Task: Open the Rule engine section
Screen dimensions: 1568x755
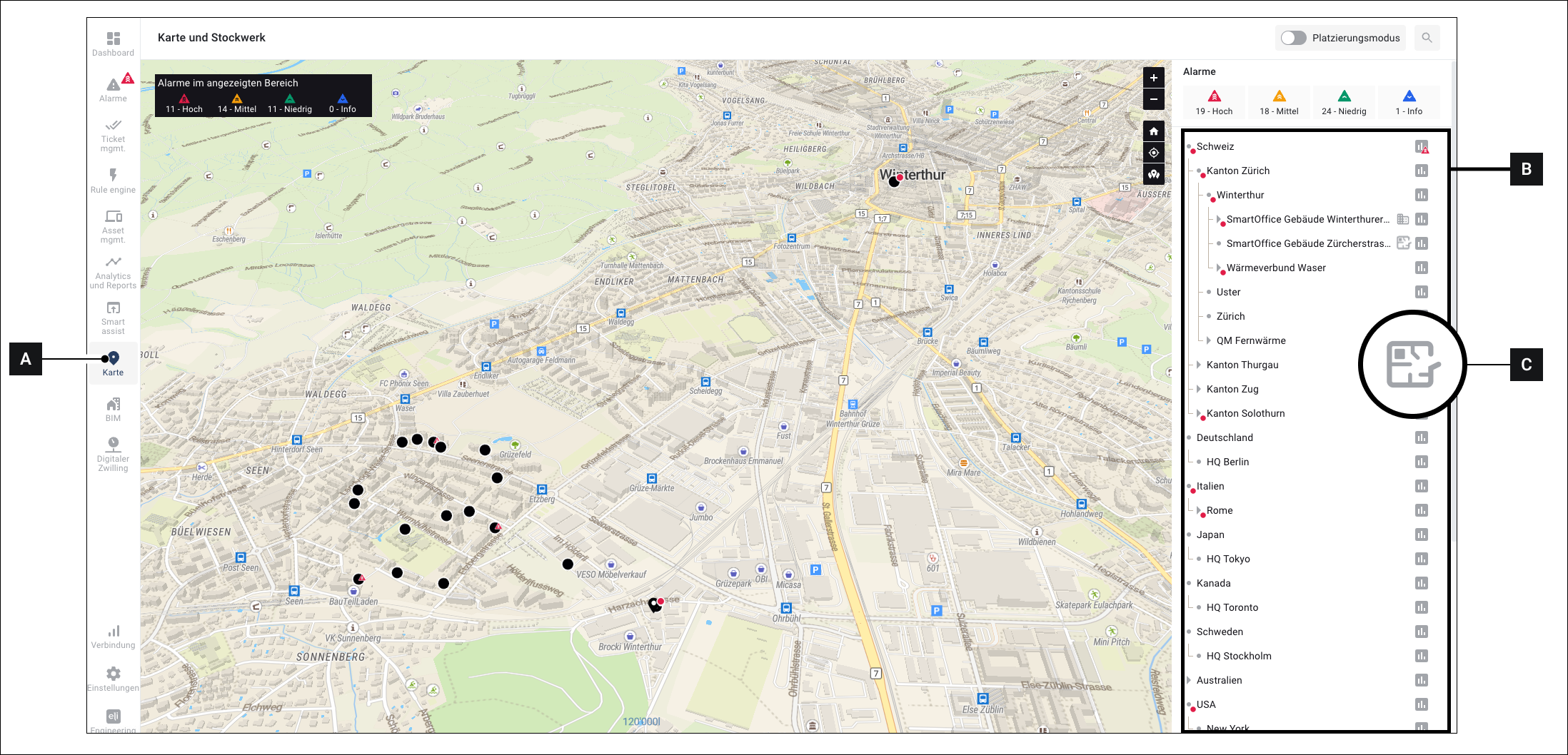Action: (x=113, y=181)
